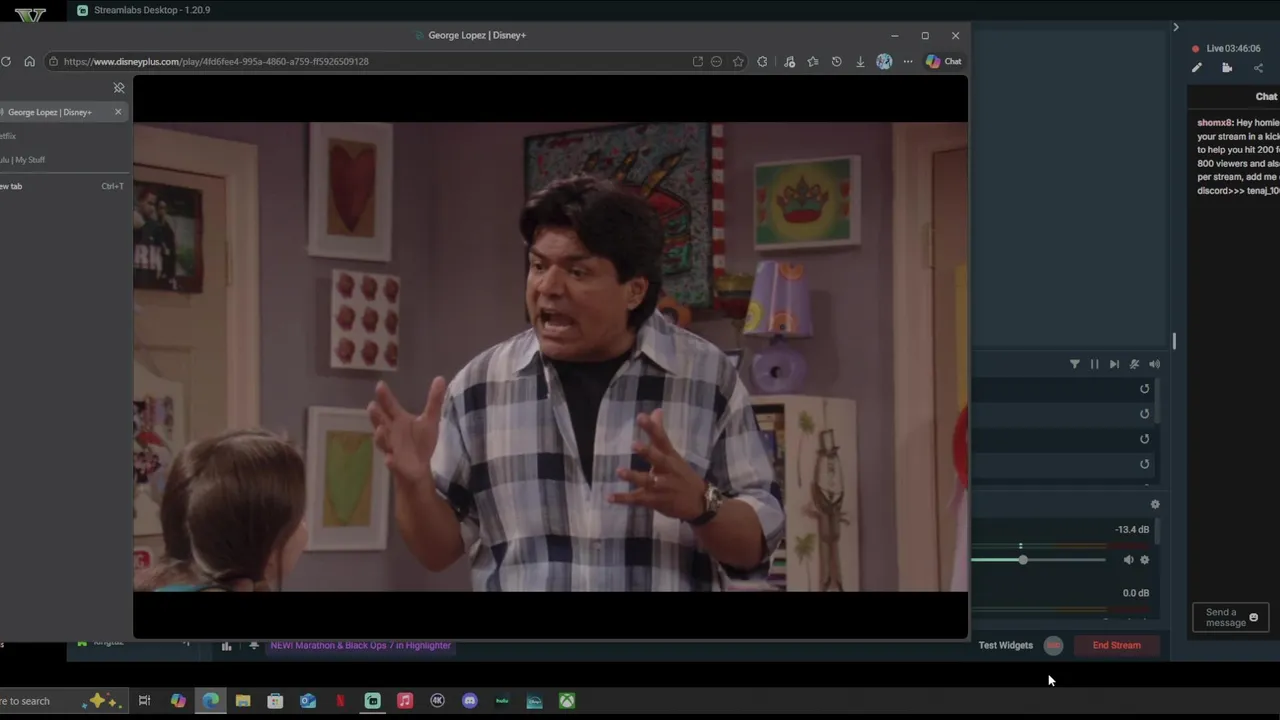1280x720 pixels.
Task: Open the downloads arrow icon
Action: (860, 61)
